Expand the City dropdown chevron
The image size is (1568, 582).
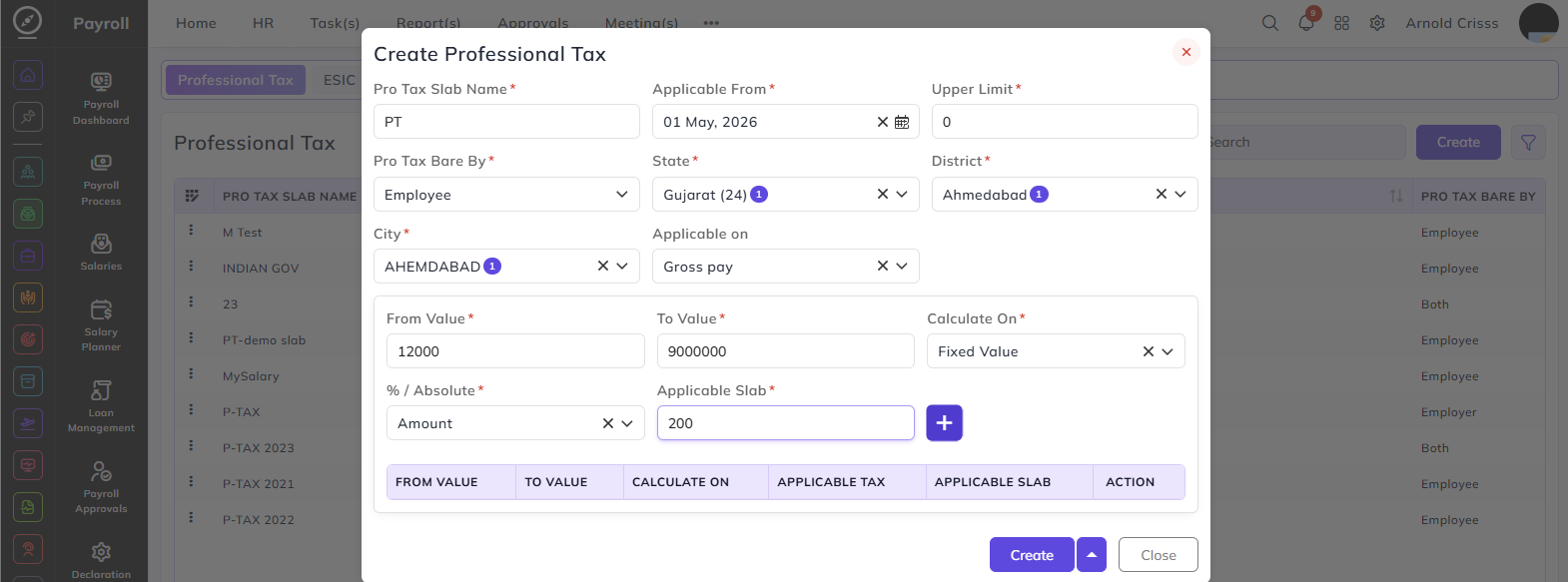(x=622, y=267)
